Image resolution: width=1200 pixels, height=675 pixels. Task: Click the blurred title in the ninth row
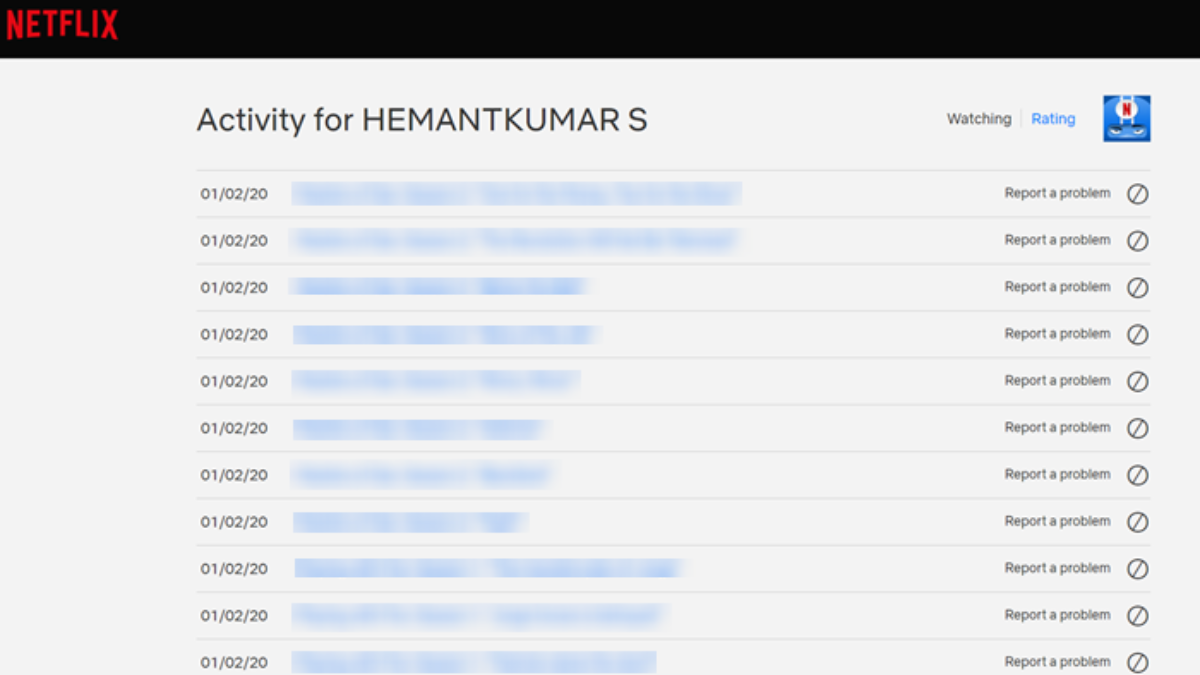pyautogui.click(x=487, y=569)
